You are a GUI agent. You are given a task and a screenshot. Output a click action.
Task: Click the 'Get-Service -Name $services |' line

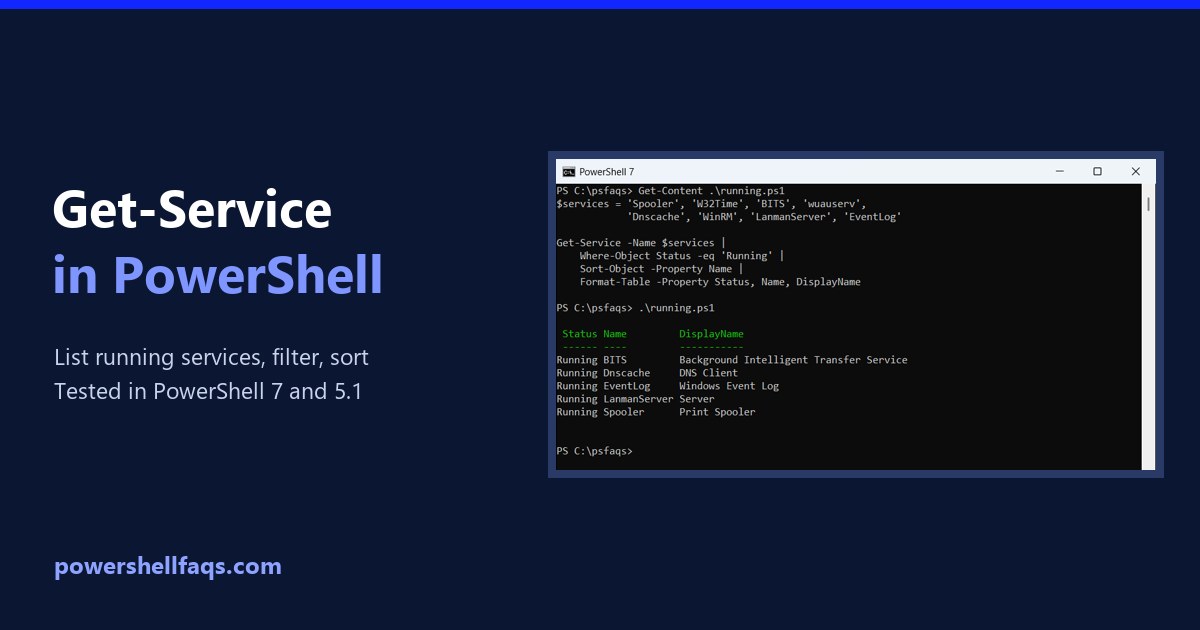[x=640, y=243]
